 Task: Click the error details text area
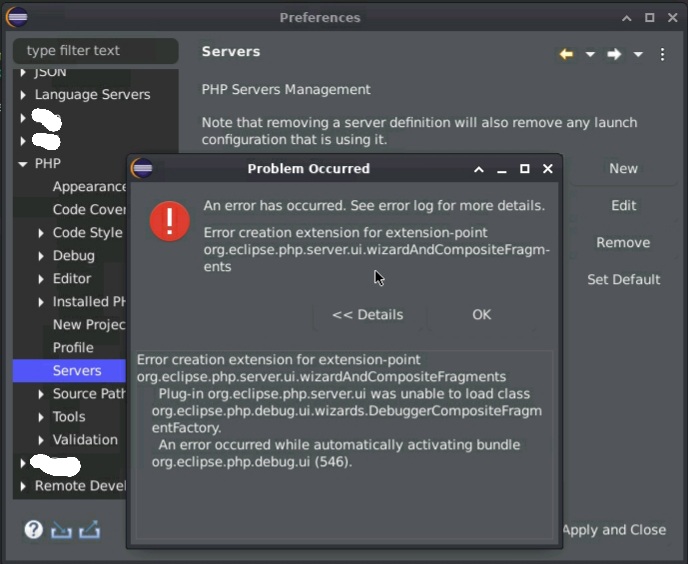344,445
